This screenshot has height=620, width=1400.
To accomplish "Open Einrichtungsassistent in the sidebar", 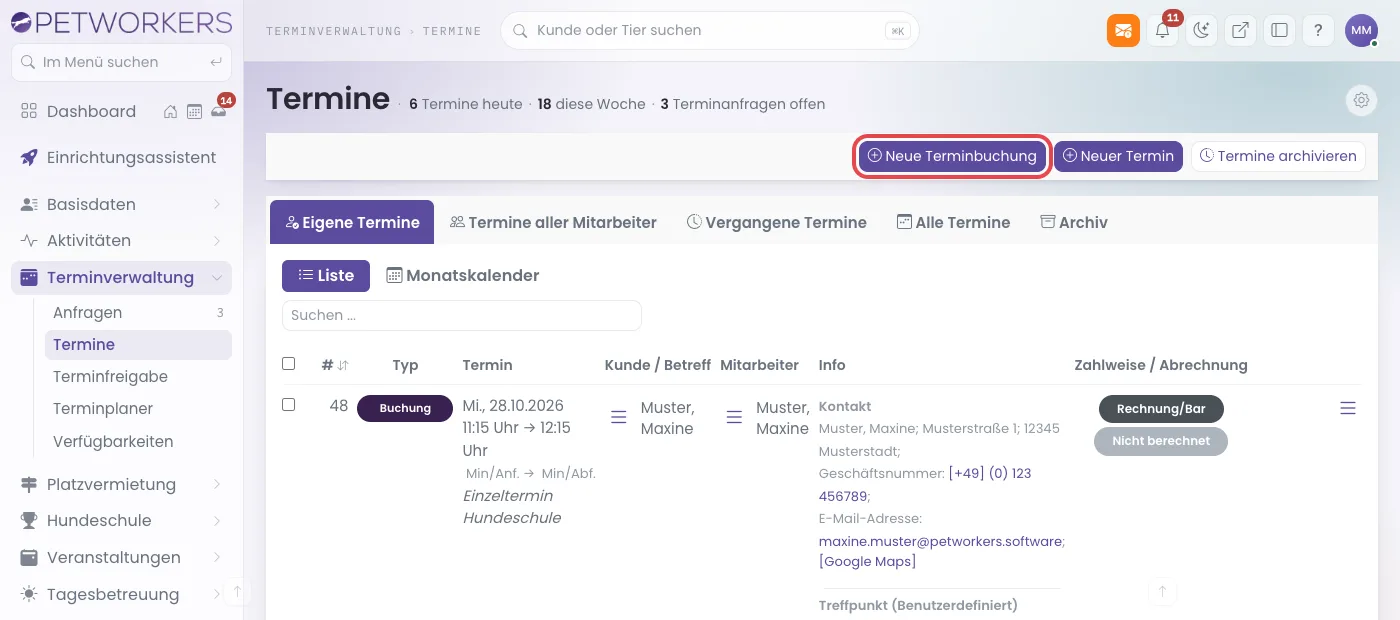I will pos(121,157).
